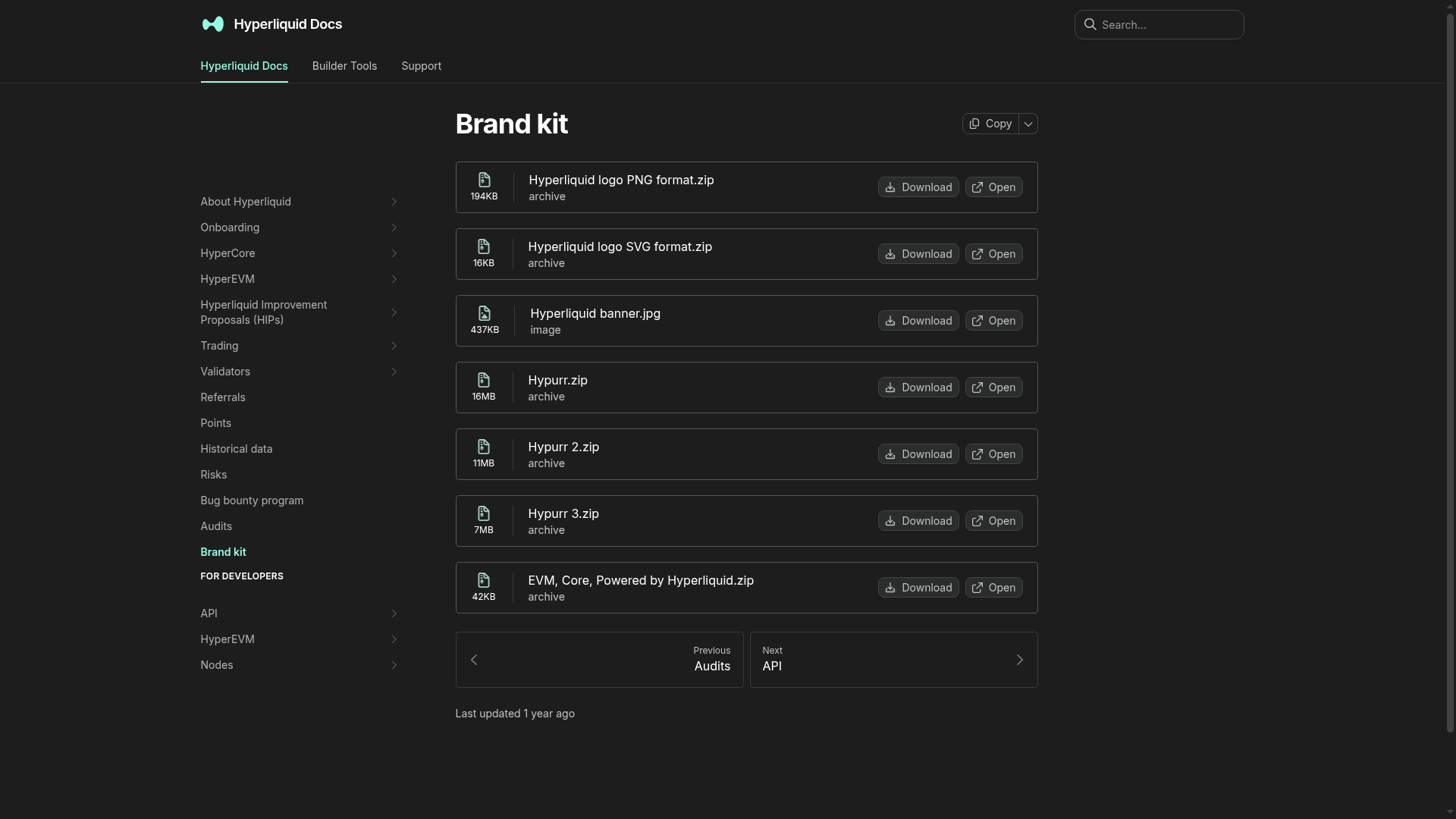Click the next page right arrow icon
The image size is (1456, 819).
click(1019, 660)
